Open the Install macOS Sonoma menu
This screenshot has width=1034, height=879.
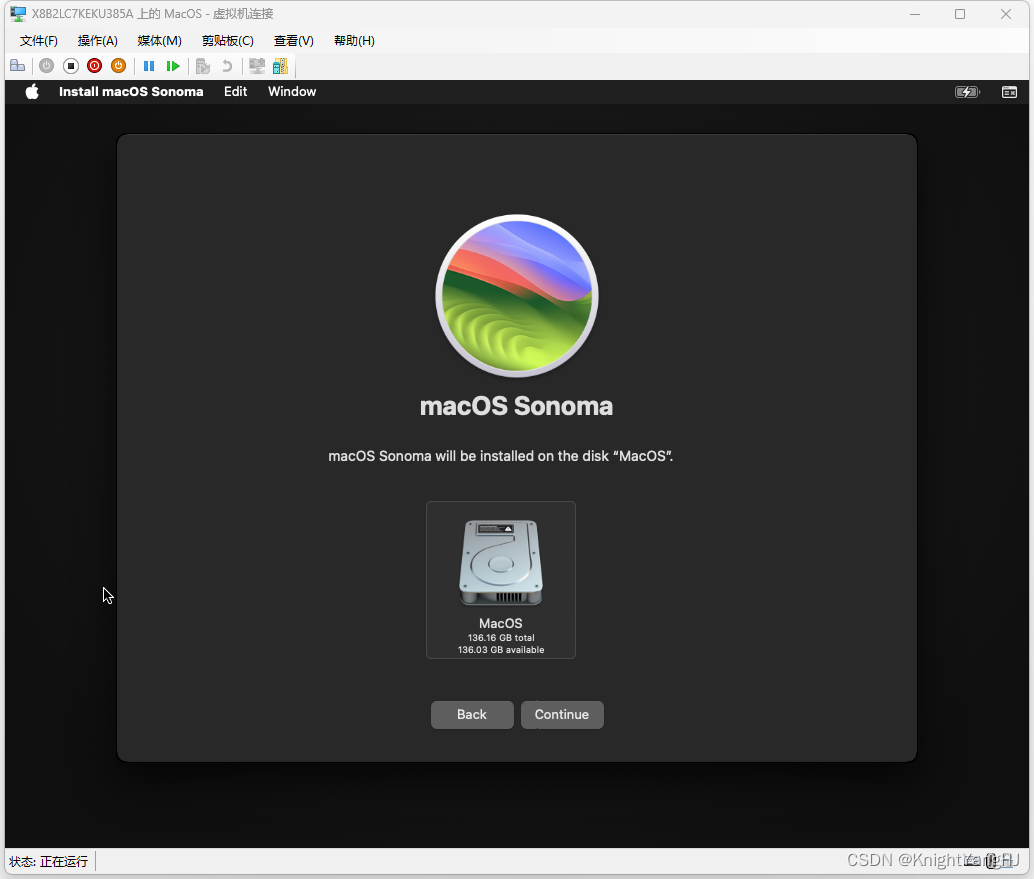click(131, 92)
